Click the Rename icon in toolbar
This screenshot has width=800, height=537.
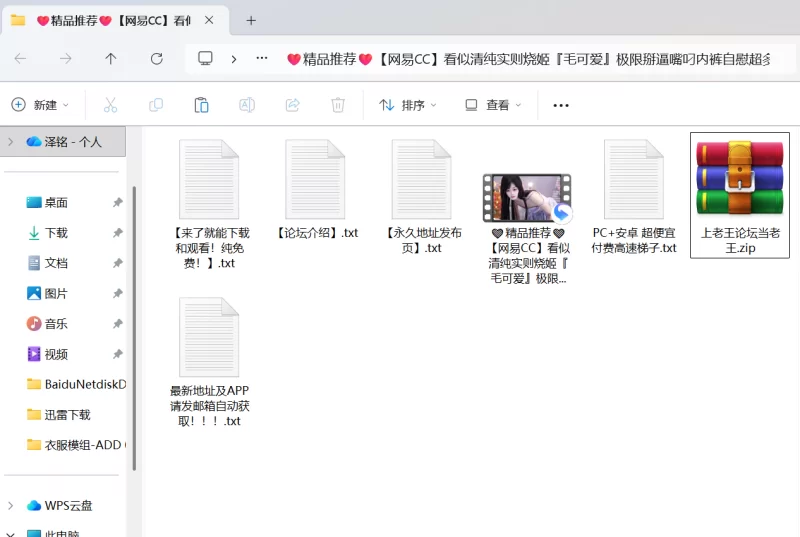click(247, 105)
